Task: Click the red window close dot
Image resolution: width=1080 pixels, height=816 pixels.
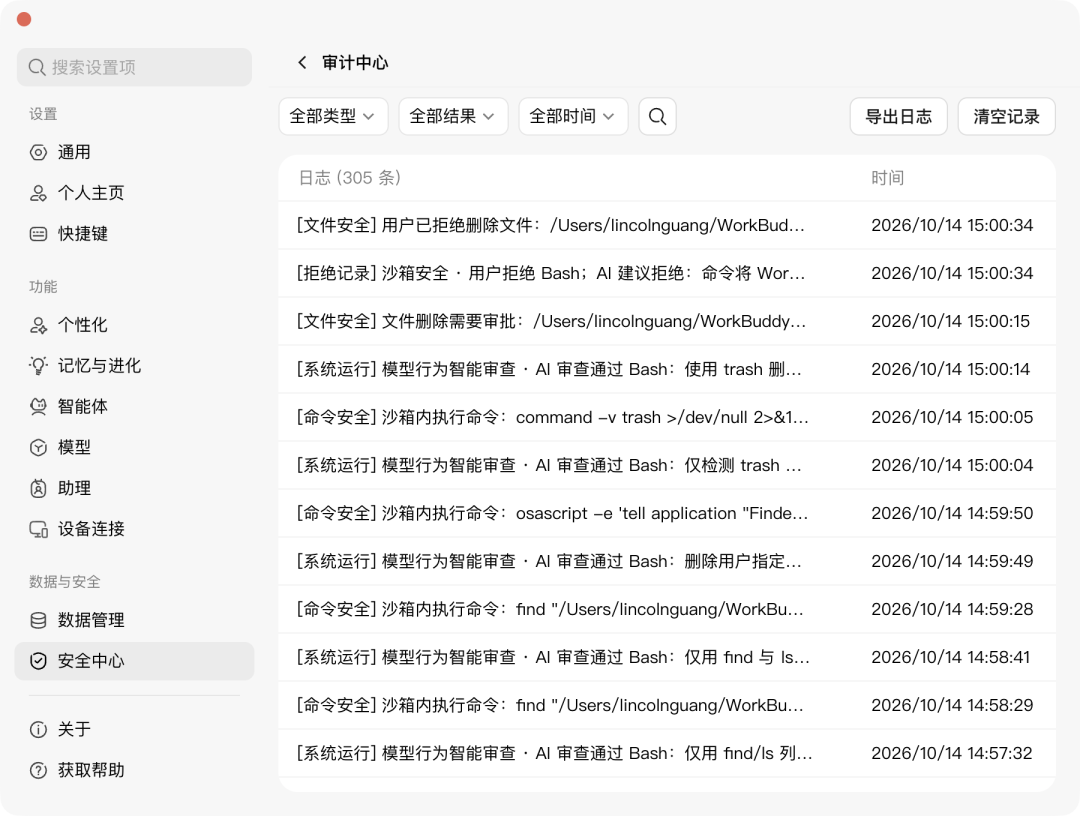Action: 24,19
